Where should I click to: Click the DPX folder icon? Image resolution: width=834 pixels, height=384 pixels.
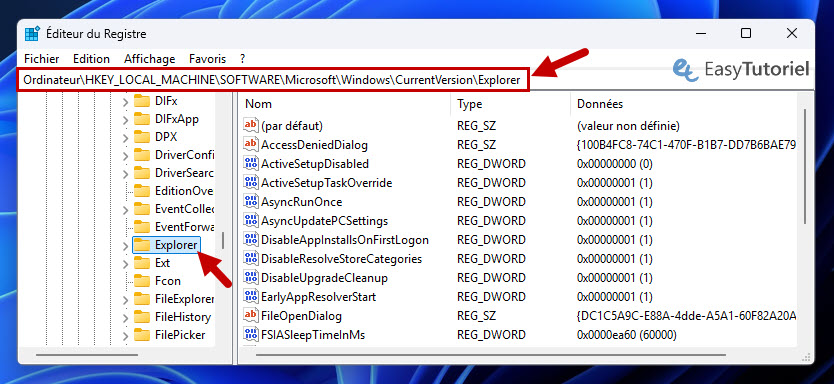[x=141, y=137]
